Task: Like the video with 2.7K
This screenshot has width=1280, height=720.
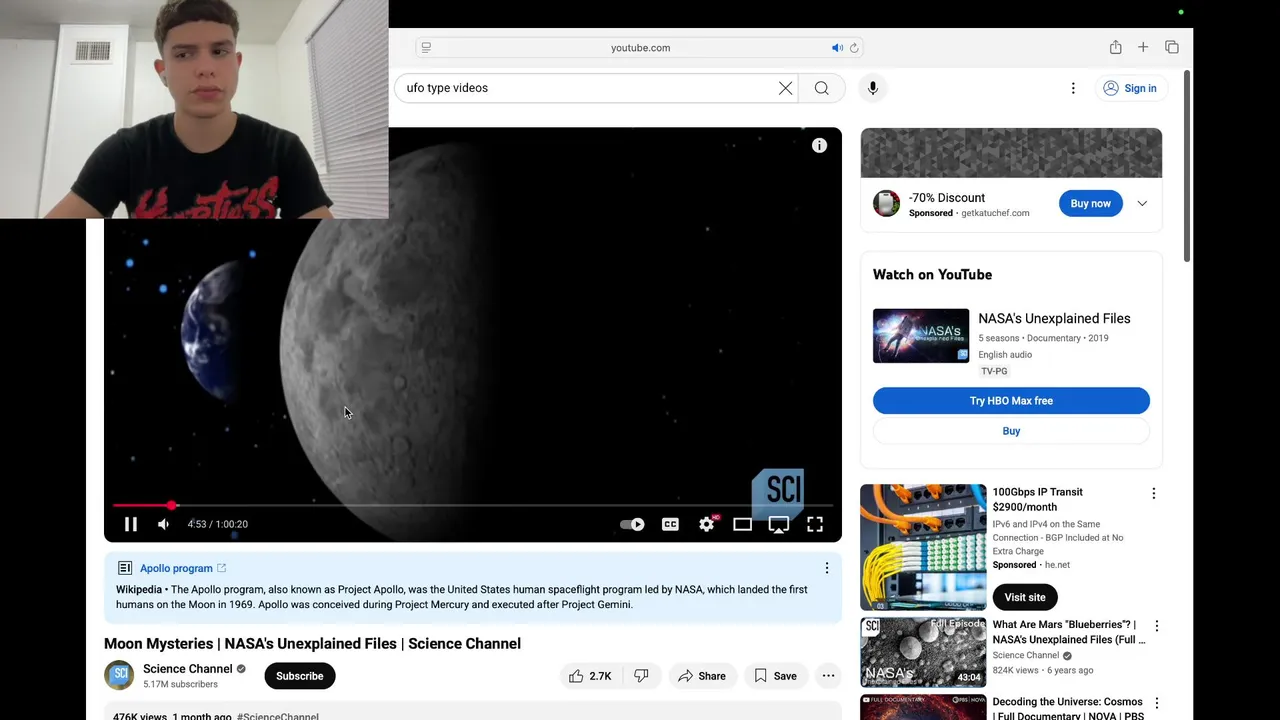Action: [x=590, y=676]
